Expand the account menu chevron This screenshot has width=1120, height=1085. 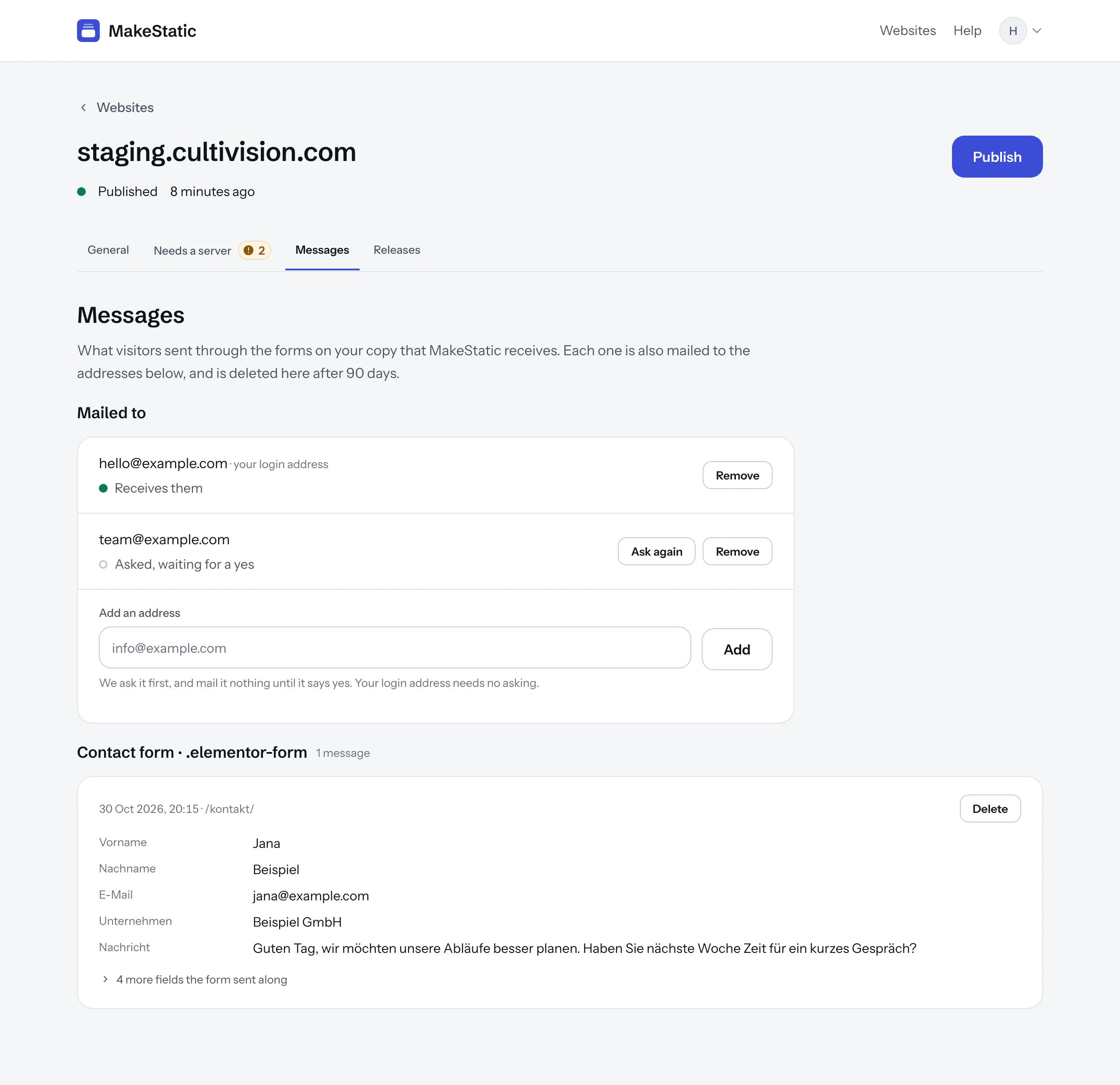[x=1036, y=31]
